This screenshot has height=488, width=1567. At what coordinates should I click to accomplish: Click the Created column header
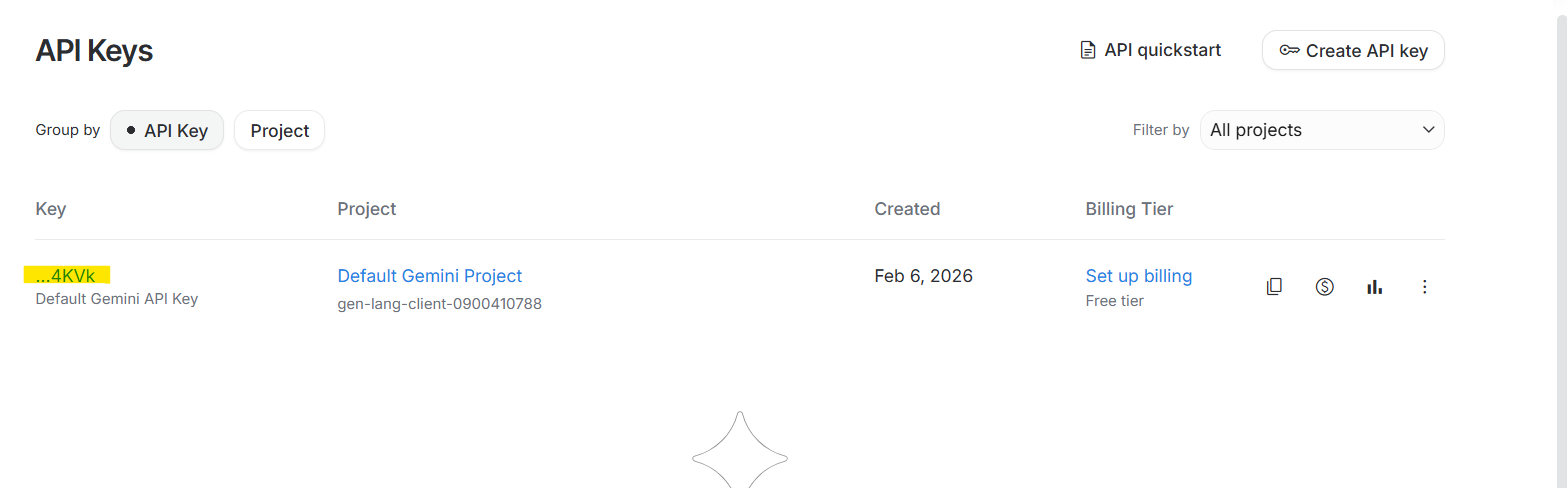pyautogui.click(x=907, y=209)
